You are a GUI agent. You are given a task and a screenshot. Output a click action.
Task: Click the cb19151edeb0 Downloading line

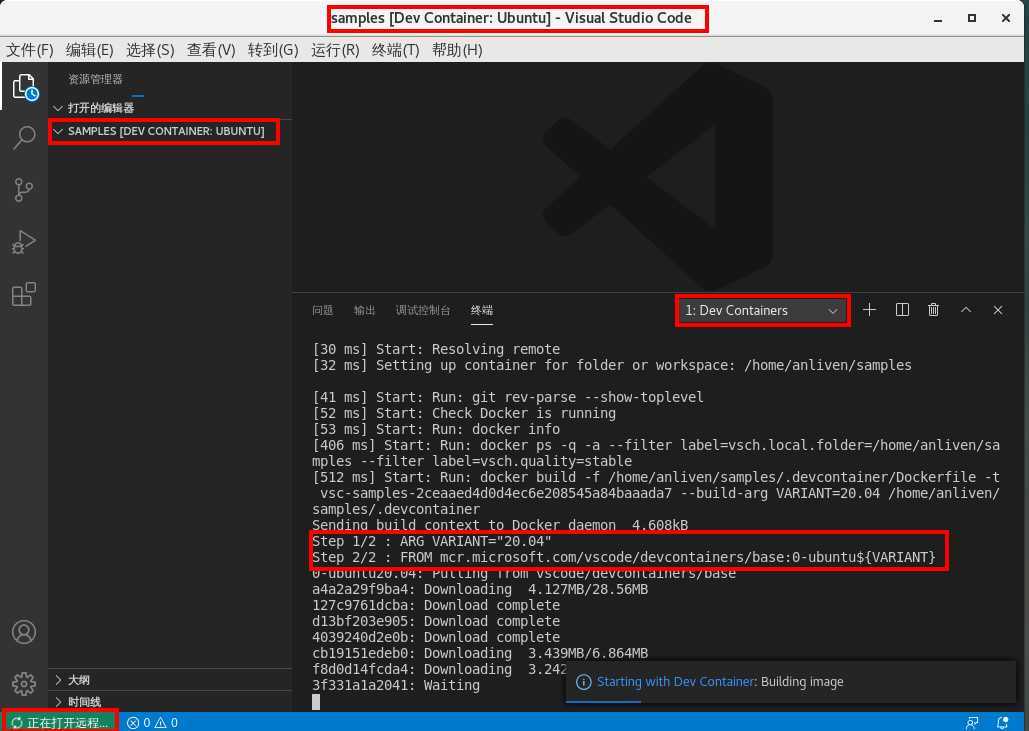[x=480, y=653]
